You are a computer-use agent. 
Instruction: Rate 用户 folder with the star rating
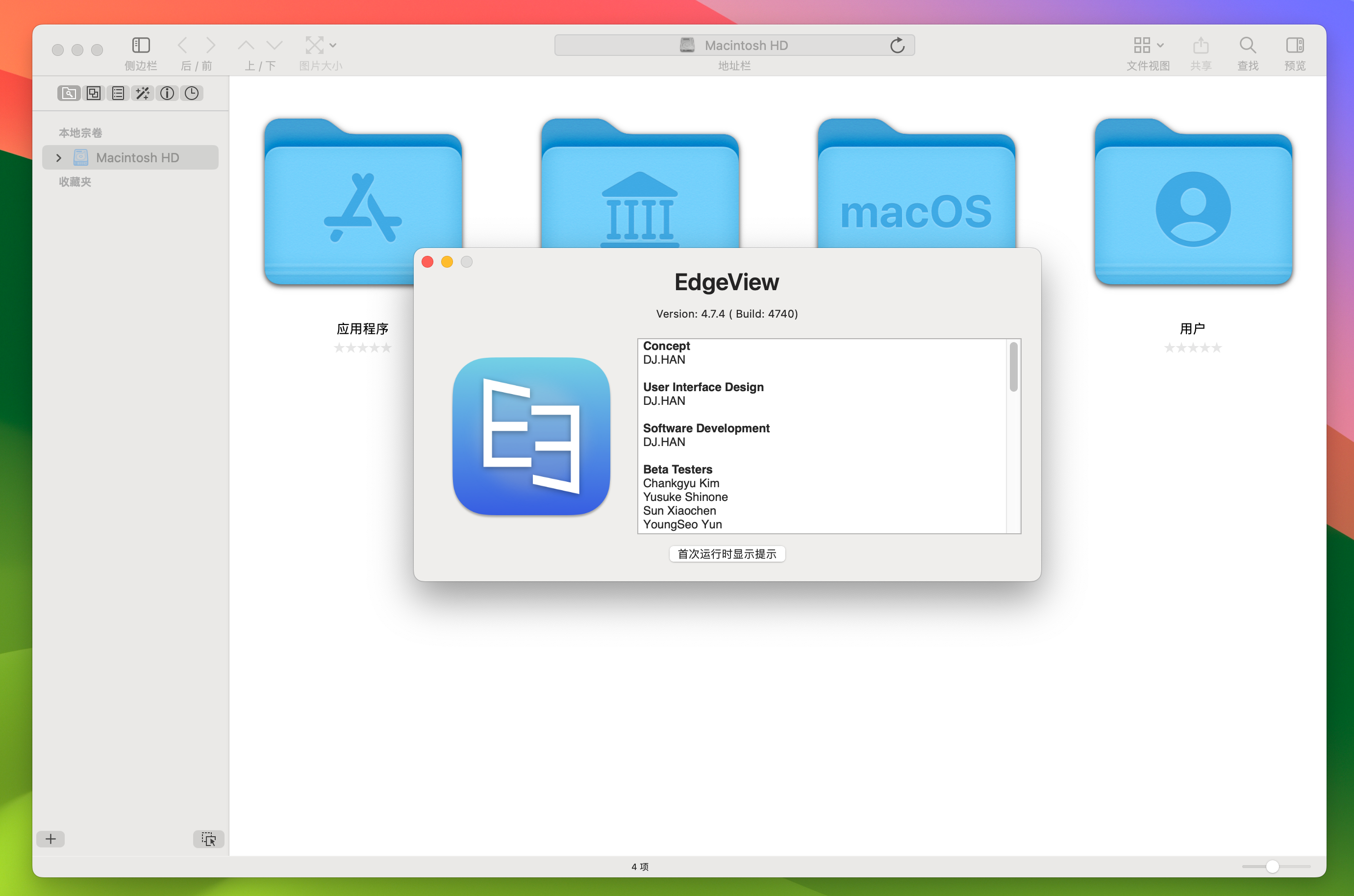coord(1193,348)
